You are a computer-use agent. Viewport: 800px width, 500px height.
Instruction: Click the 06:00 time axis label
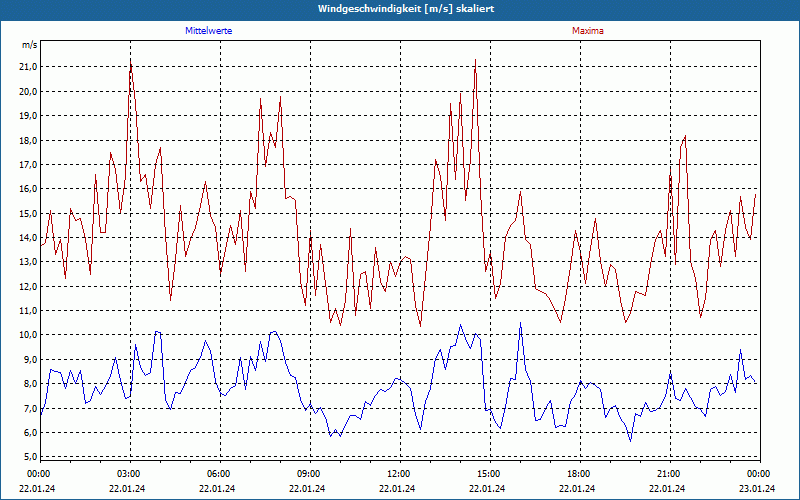[218, 474]
